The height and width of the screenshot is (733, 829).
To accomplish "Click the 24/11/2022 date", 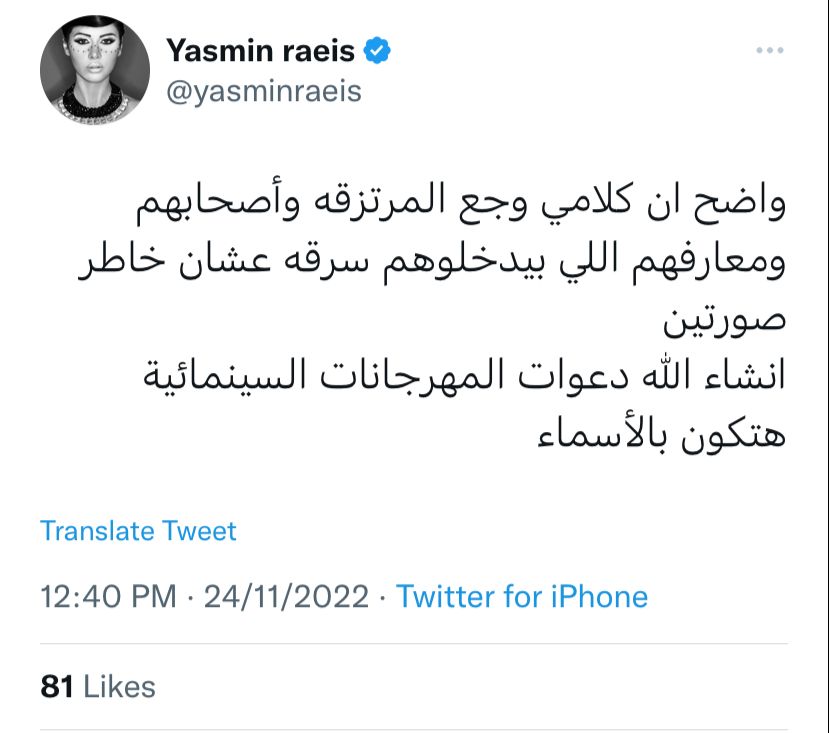I will click(x=287, y=597).
